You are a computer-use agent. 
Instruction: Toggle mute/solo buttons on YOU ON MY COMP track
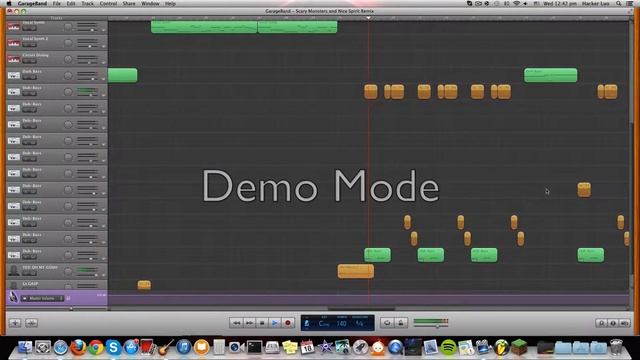tap(29, 273)
